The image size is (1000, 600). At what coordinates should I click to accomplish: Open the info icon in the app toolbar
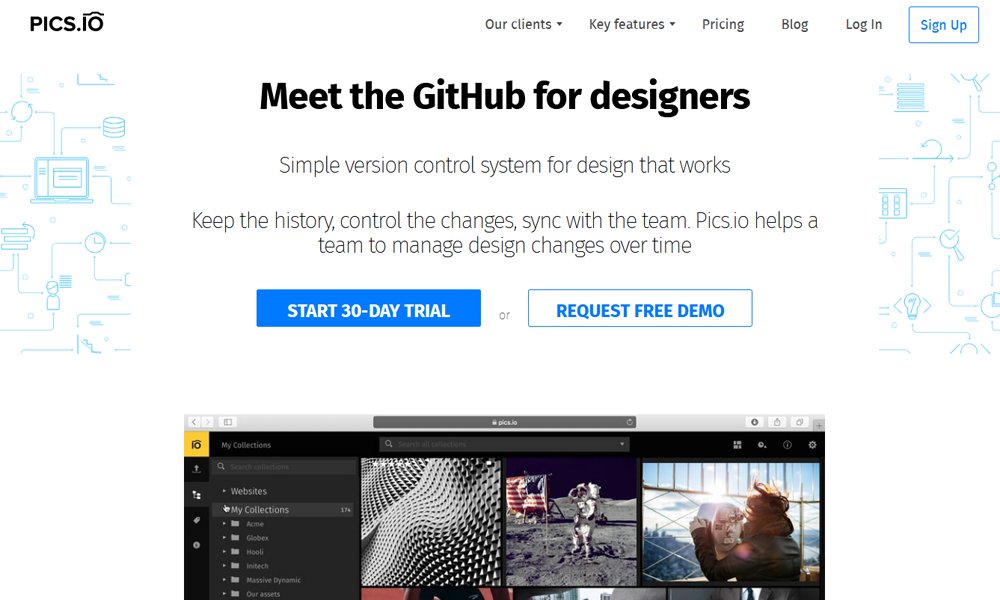pos(787,444)
